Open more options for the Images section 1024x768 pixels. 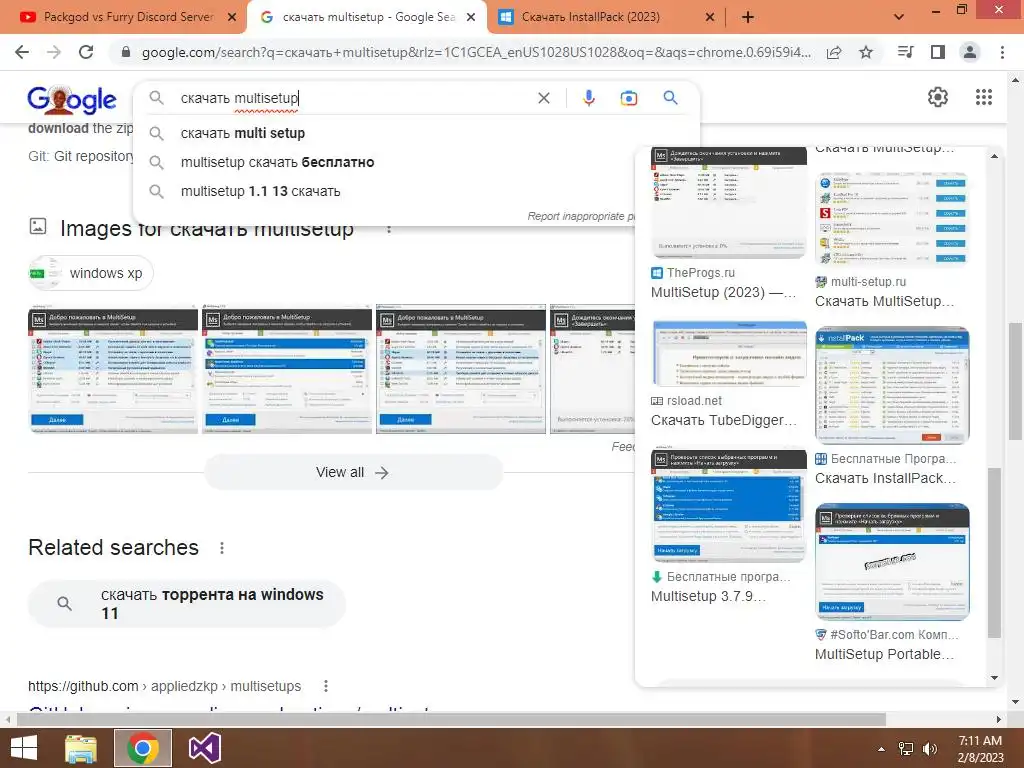click(x=389, y=229)
